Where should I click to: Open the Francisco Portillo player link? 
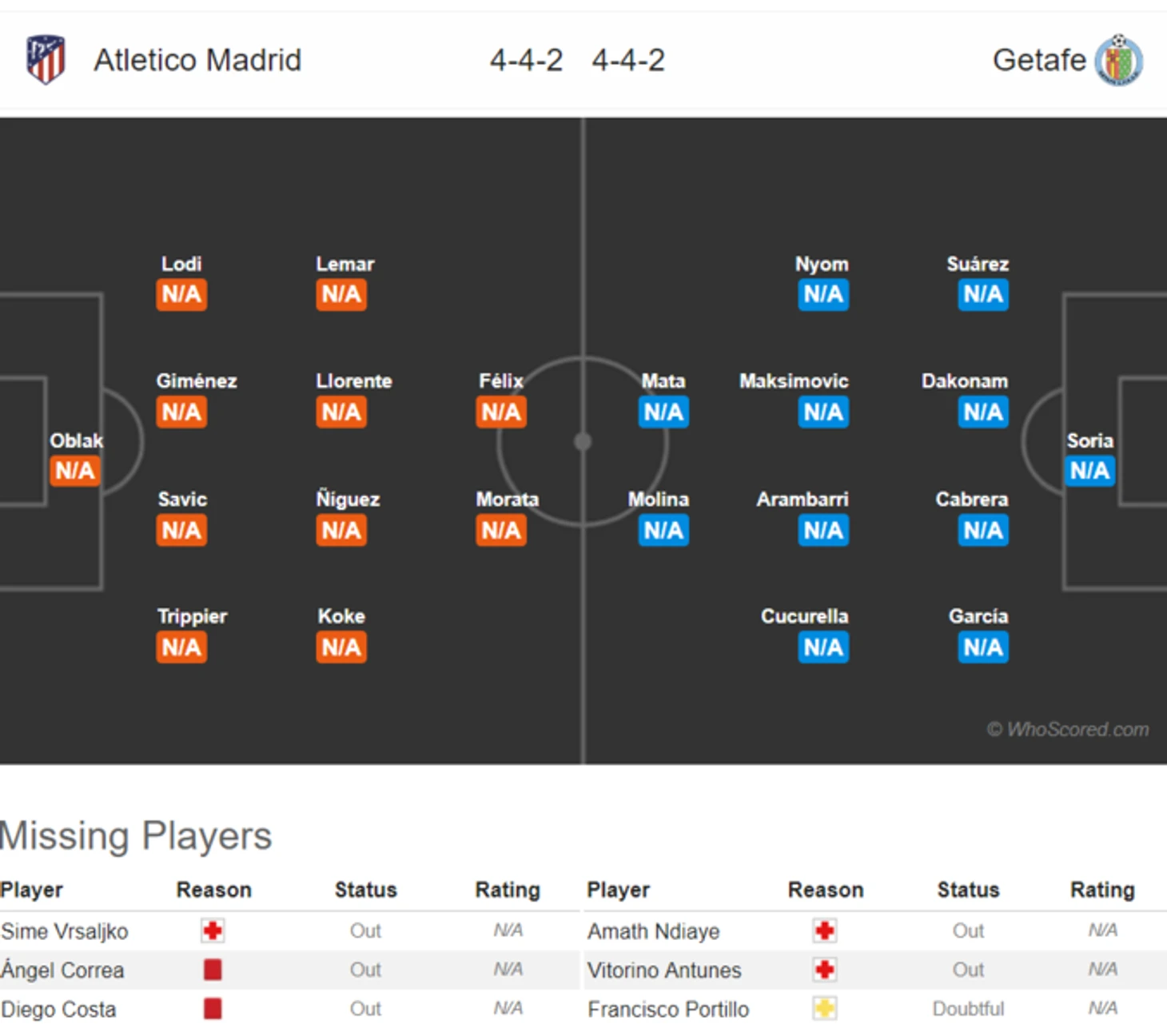(x=668, y=1010)
